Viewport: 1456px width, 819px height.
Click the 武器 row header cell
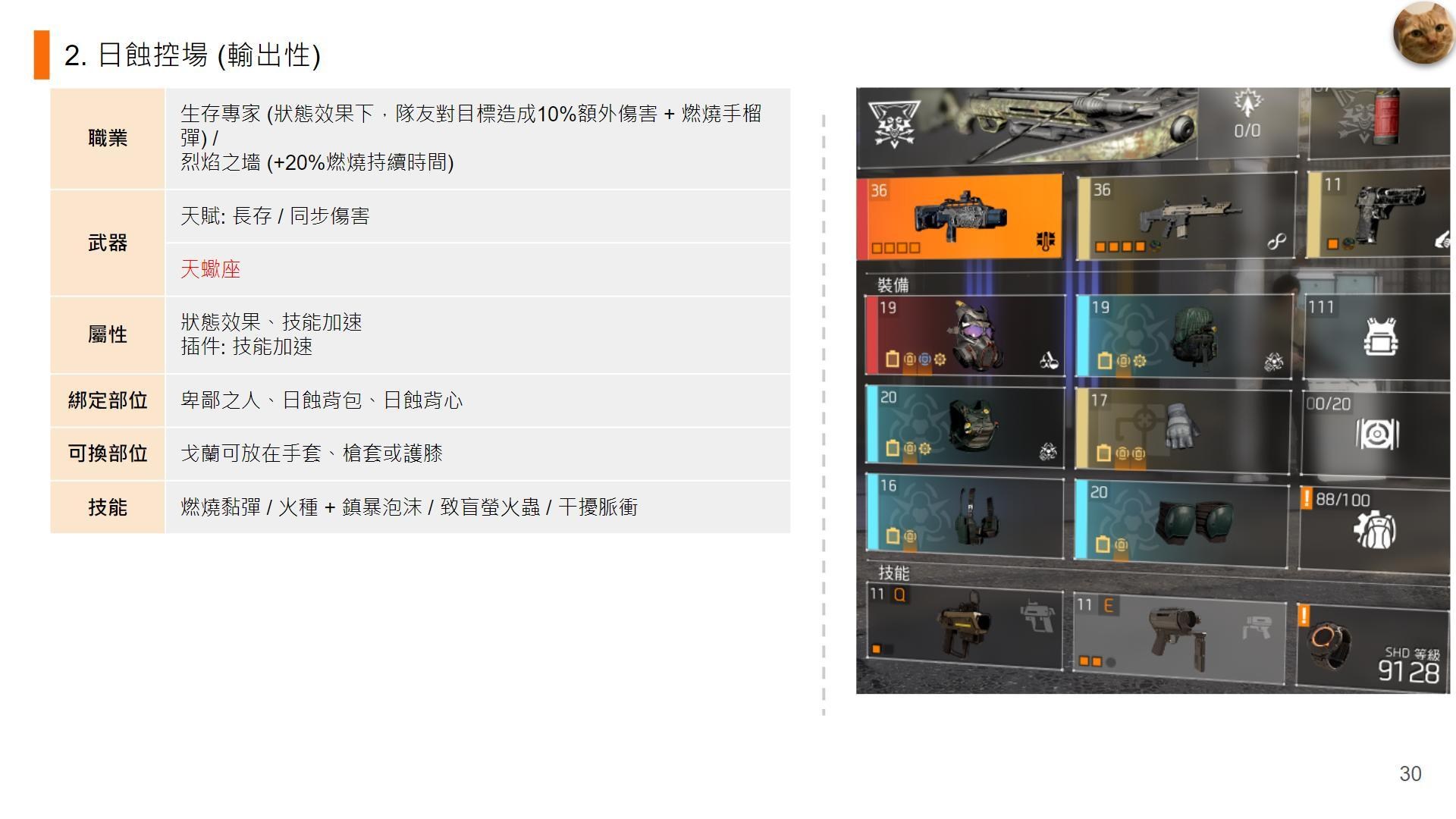click(108, 243)
